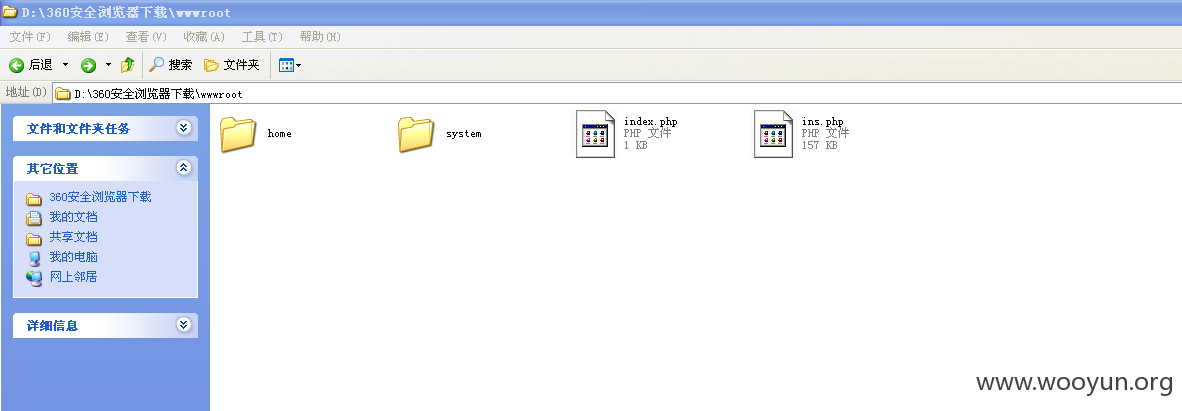Screen dimensions: 1182x411
Task: Open the 我的文档 link
Action: pyautogui.click(x=73, y=217)
